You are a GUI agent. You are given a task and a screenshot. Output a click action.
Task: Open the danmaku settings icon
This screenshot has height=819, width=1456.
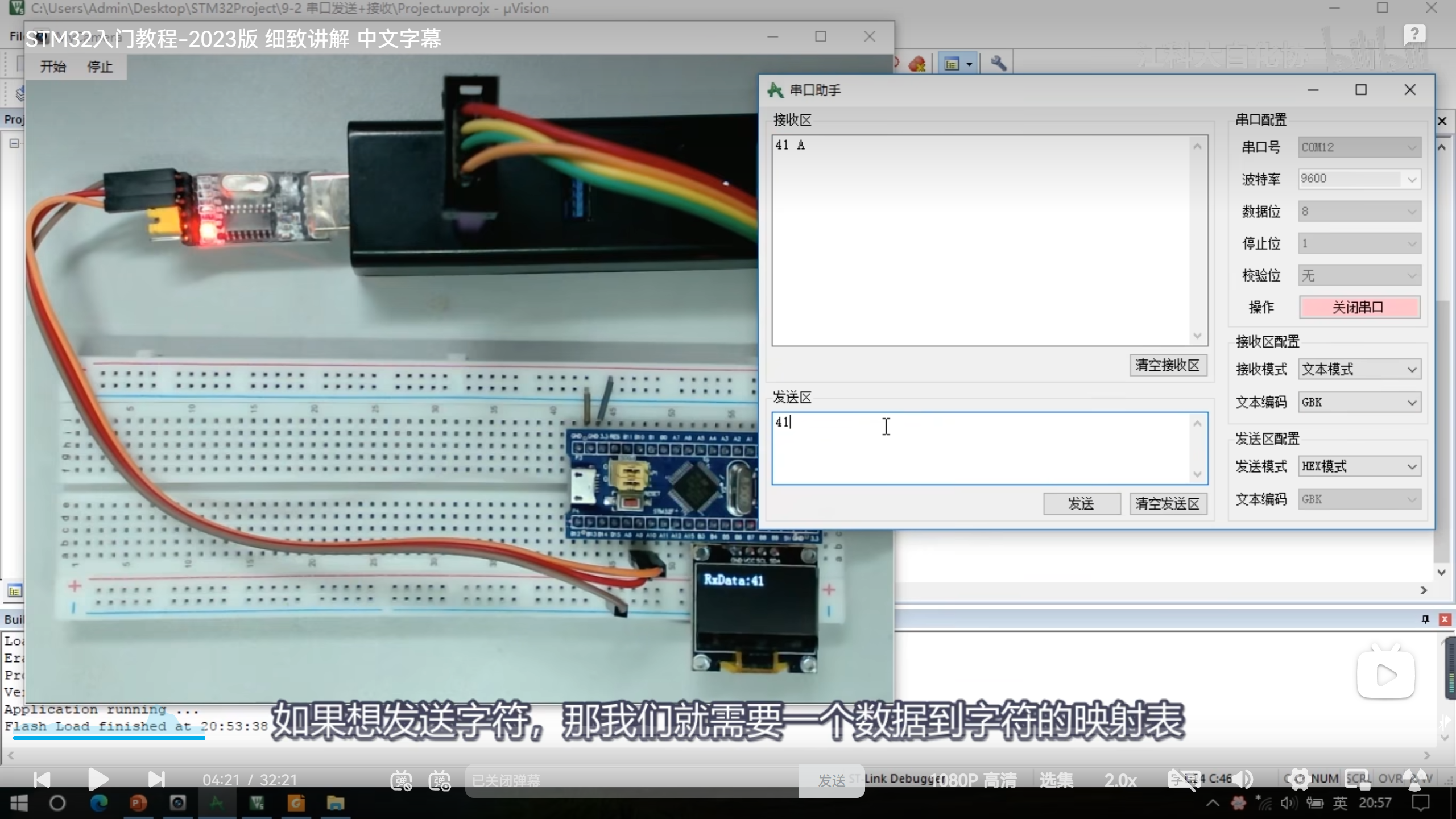pos(440,780)
